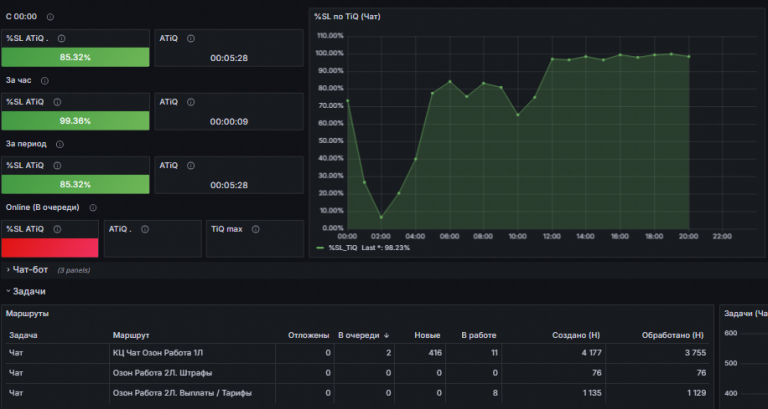This screenshot has width=768, height=409.
Task: Open info icon of ATiQ panel showing 00:05:28 under С 00:00
Action: point(191,38)
